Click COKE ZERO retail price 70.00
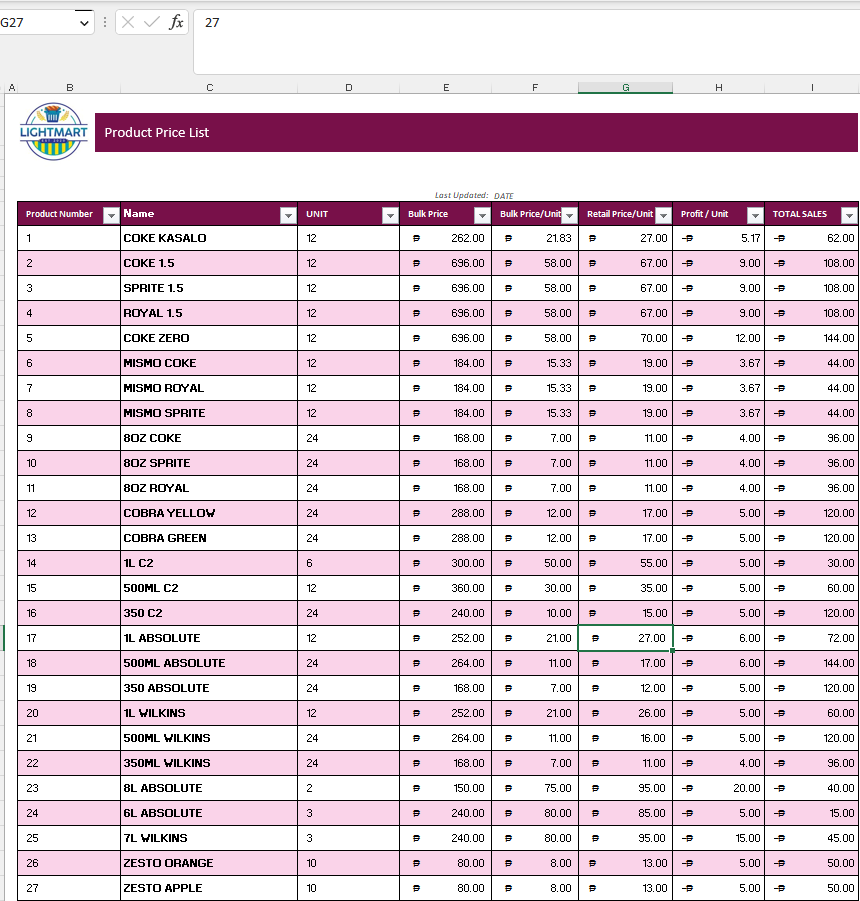Image resolution: width=860 pixels, height=901 pixels. pyautogui.click(x=626, y=338)
